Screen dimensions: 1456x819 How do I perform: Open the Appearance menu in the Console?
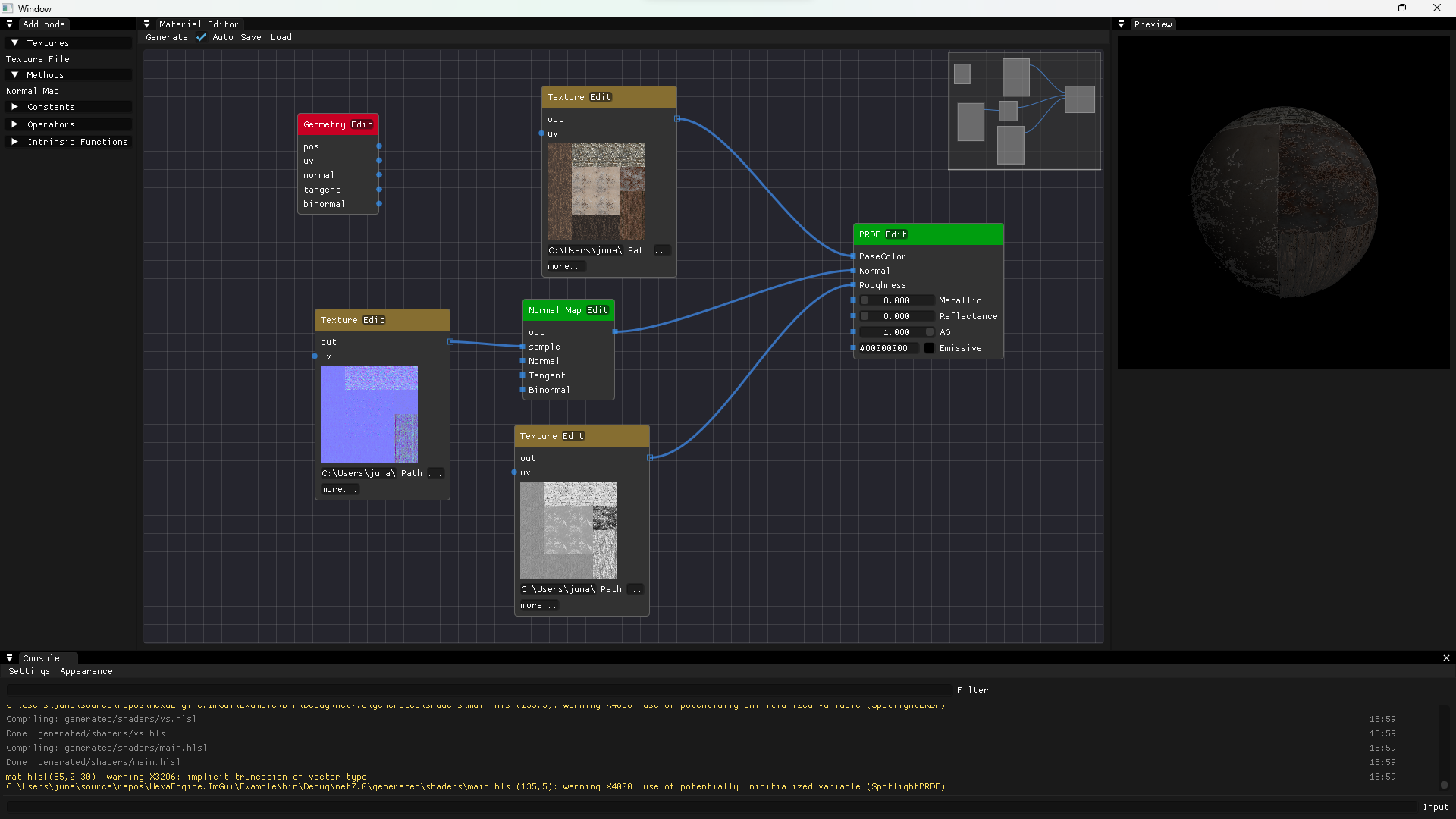pos(86,671)
